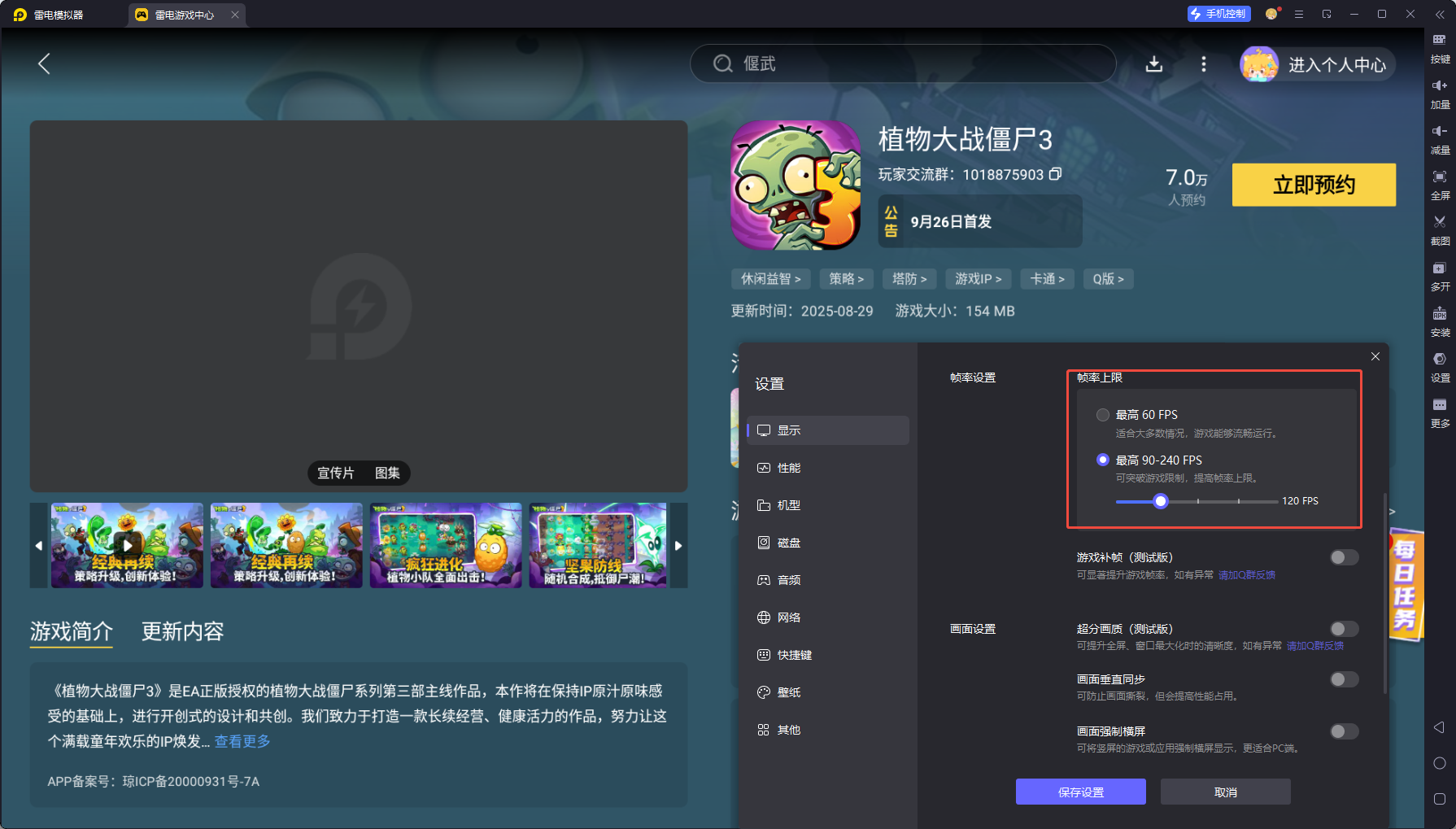
Task: Enable 画面强制横屏 switch
Action: [x=1344, y=731]
